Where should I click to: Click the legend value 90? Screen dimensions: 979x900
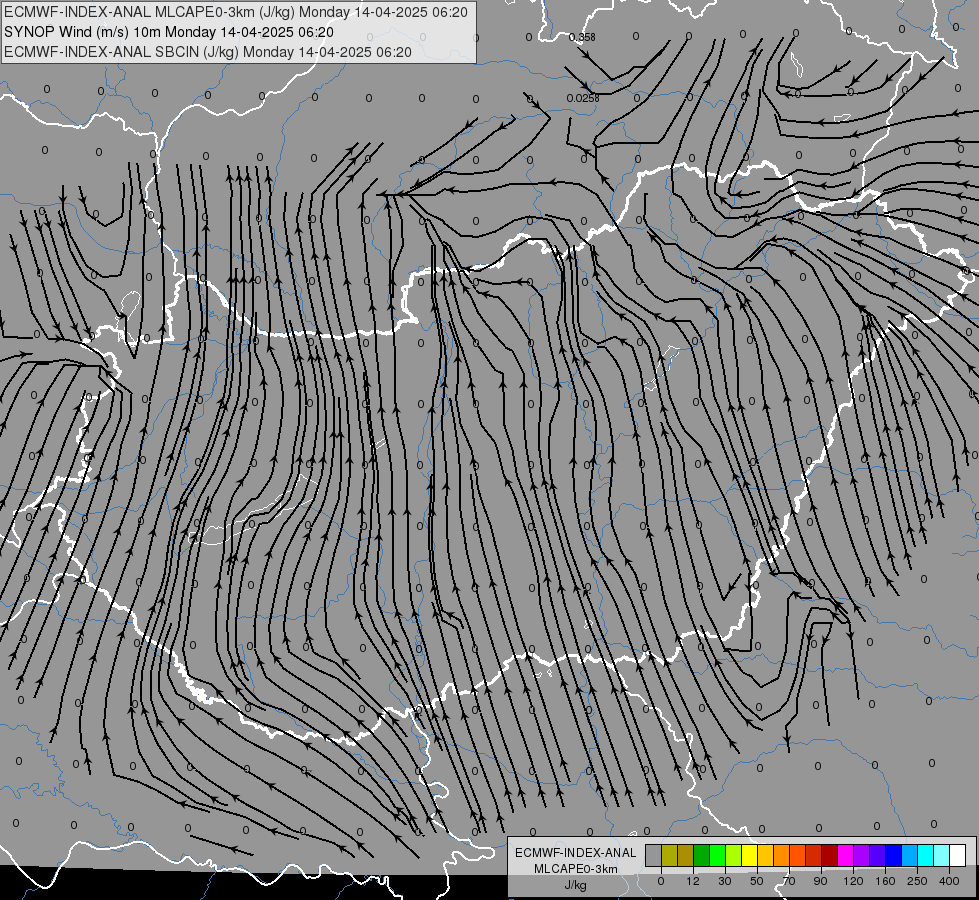point(820,881)
